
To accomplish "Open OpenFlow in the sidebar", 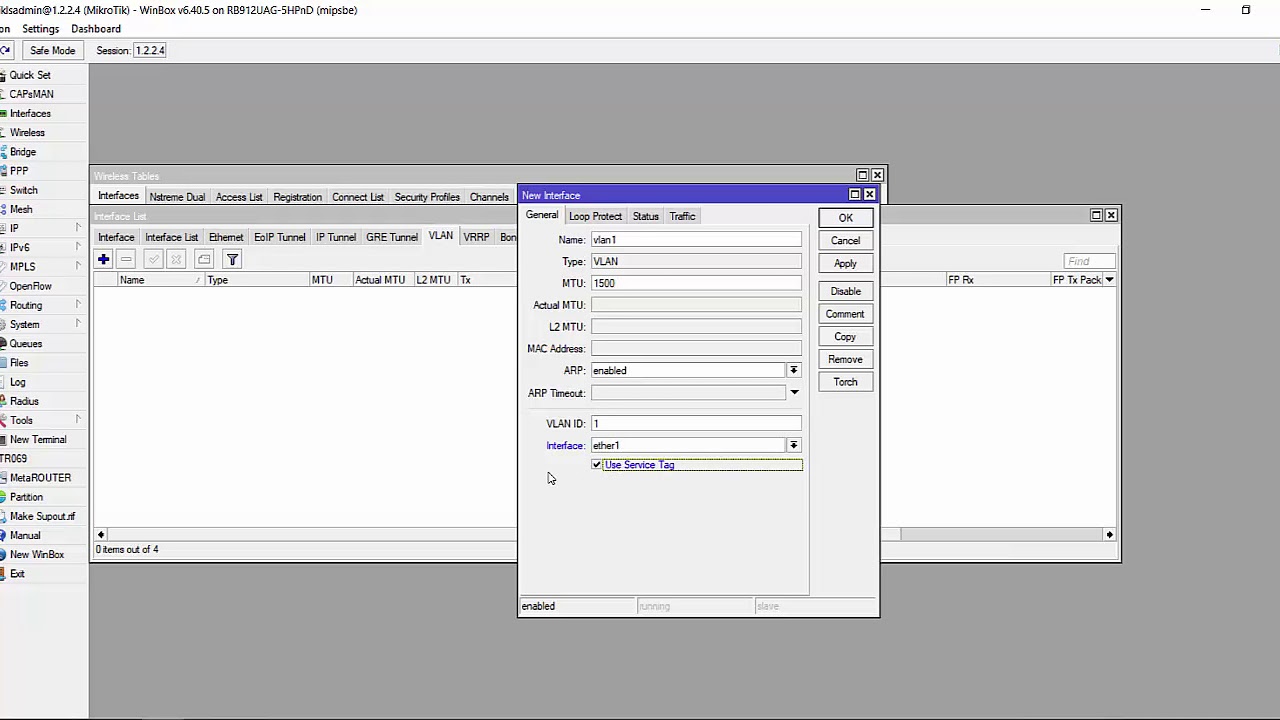I will [x=30, y=286].
